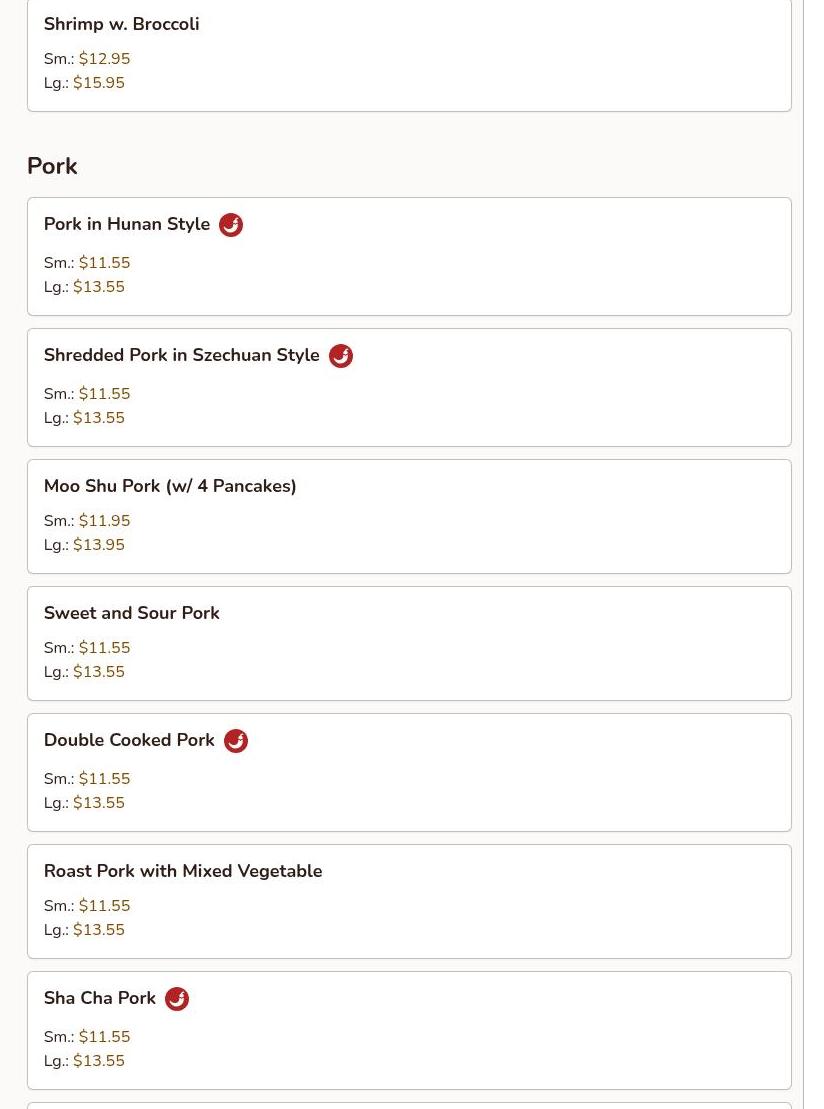Select small $12.95 price for Shrimp w. Broccoli
Viewport: 824px width, 1109px height.
tap(104, 59)
